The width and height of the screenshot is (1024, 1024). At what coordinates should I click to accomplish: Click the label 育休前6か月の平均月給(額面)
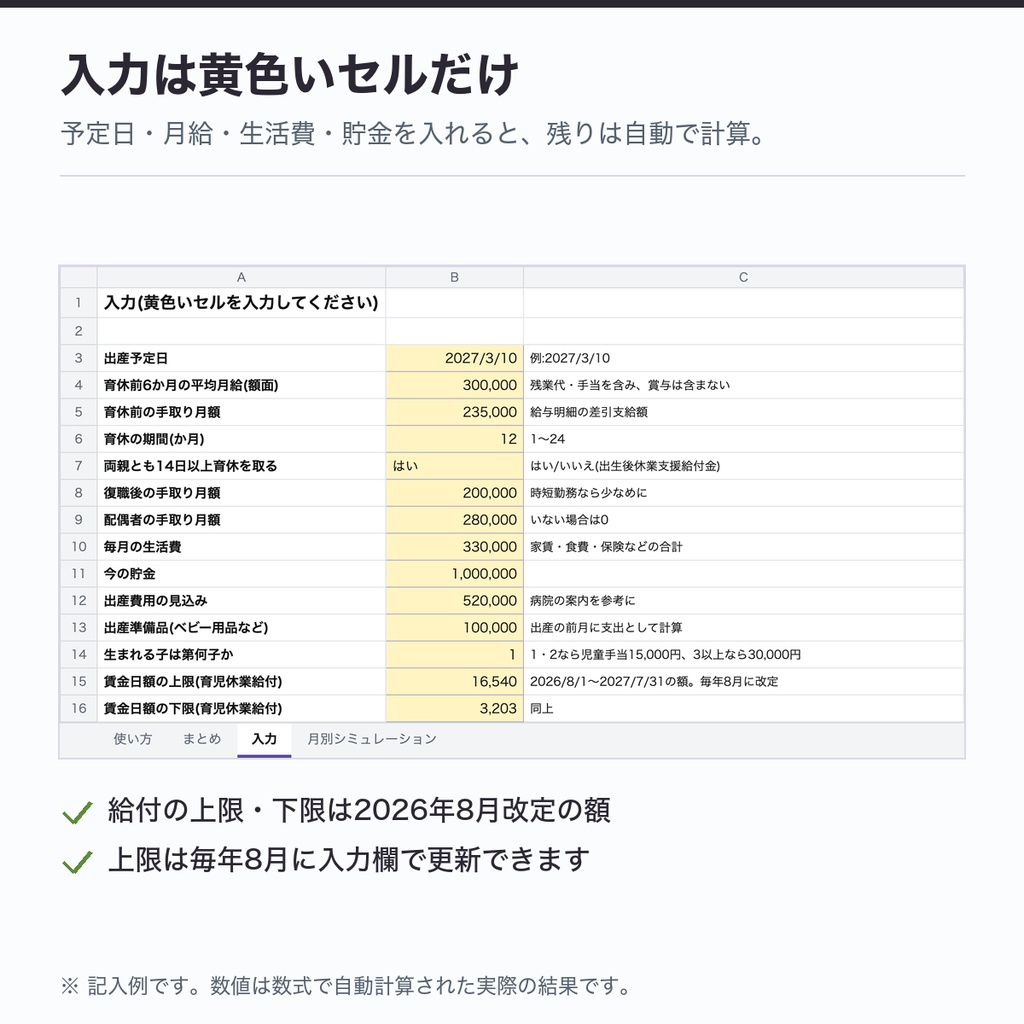tap(191, 385)
